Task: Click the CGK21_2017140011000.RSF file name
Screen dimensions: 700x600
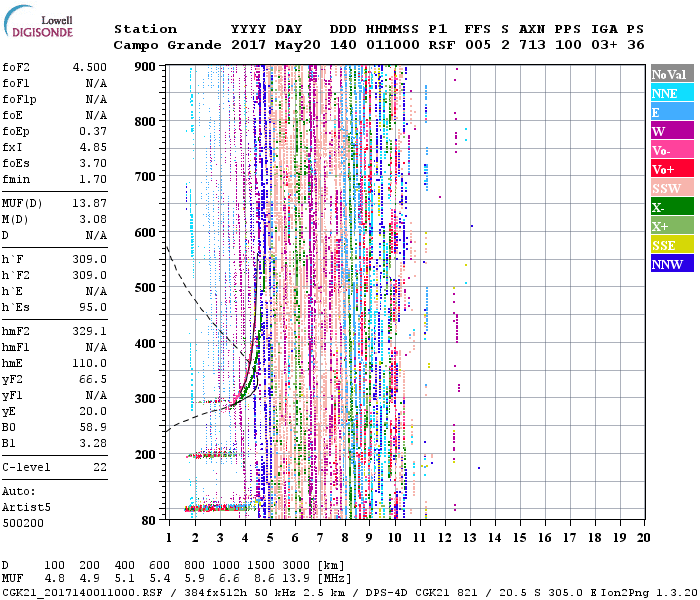Action: (82, 593)
